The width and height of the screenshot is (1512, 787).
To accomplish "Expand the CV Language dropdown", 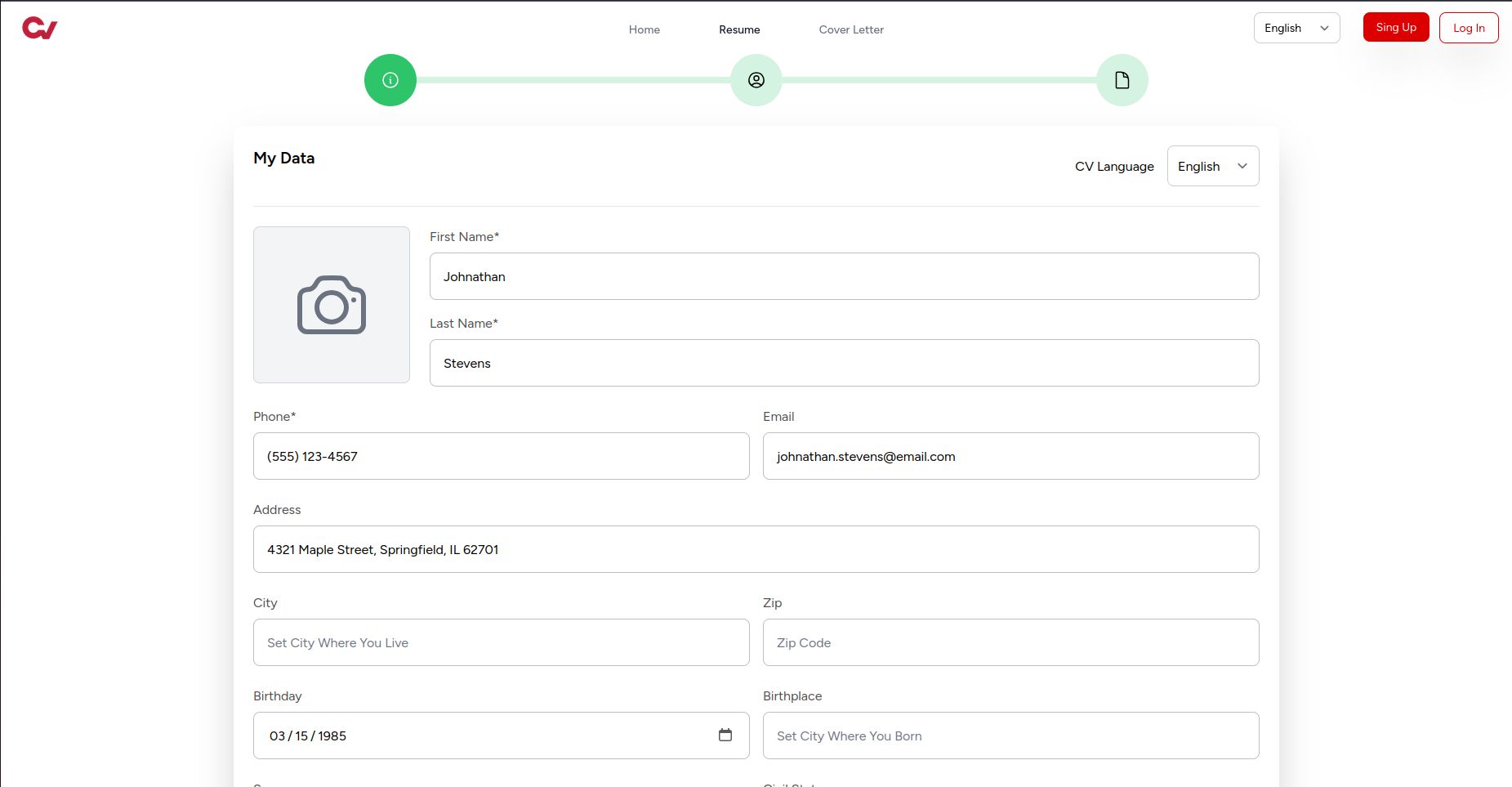I will coord(1212,166).
